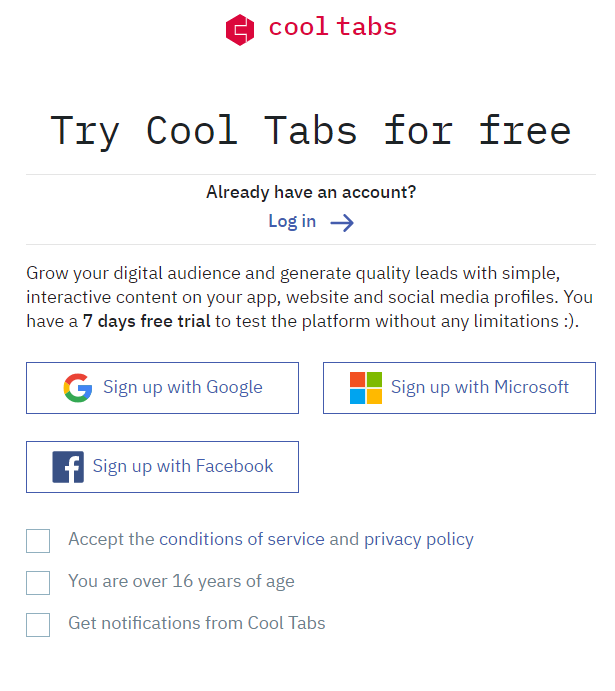615x691 pixels.
Task: Click the red Cool Tabs hexagon logo
Action: pyautogui.click(x=240, y=30)
